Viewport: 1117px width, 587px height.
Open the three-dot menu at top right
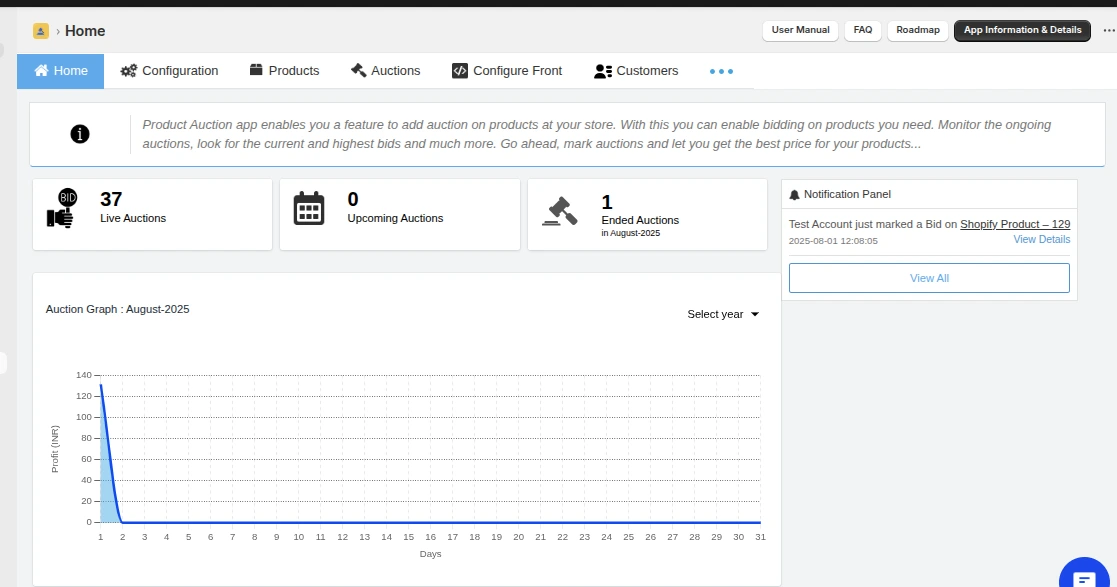pos(1108,31)
